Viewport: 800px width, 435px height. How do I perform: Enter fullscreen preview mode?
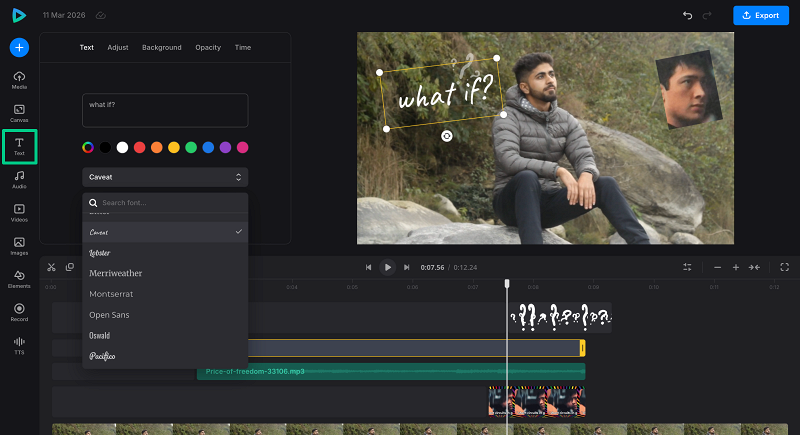click(785, 267)
